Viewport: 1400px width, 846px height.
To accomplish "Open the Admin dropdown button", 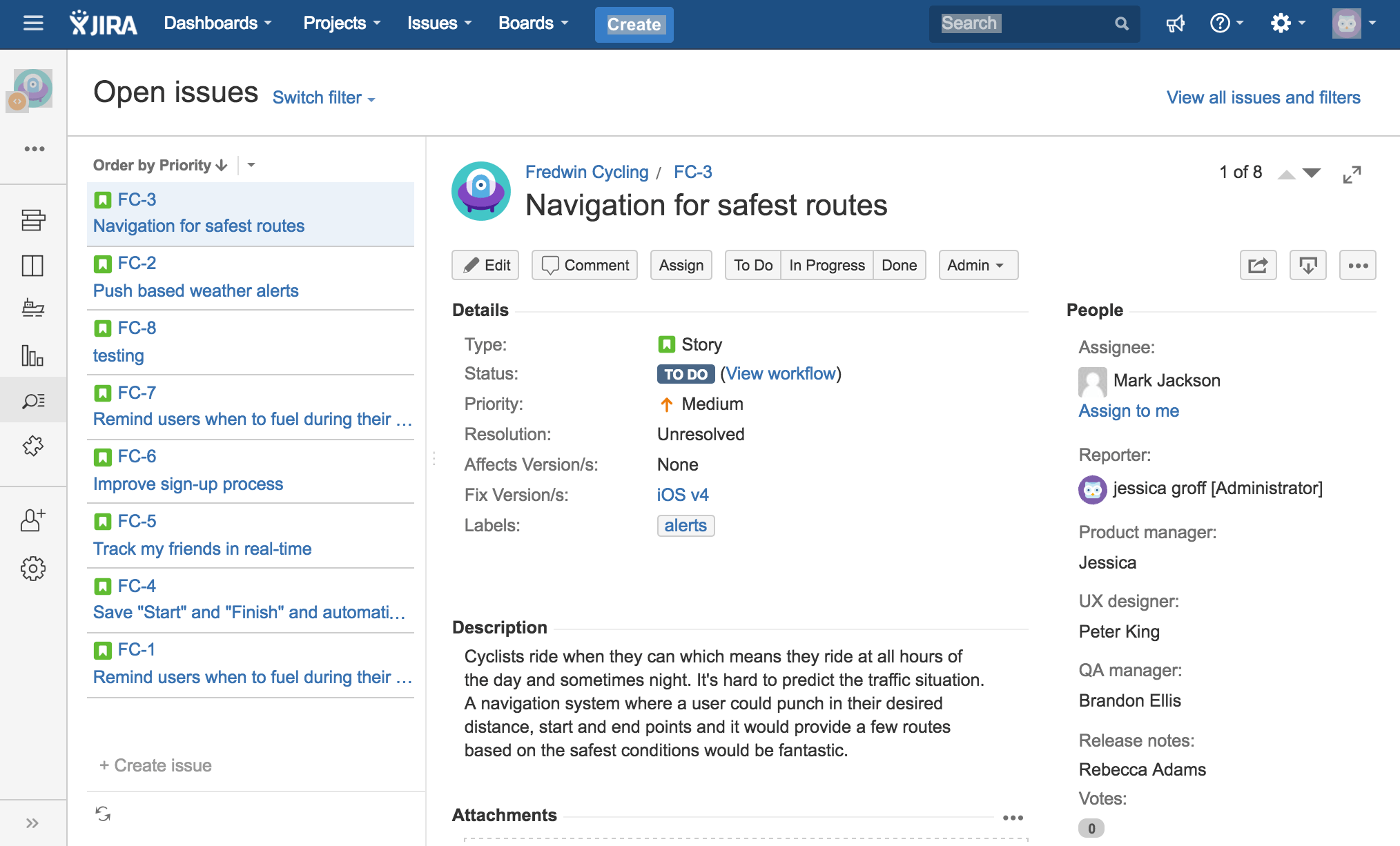I will pos(978,265).
